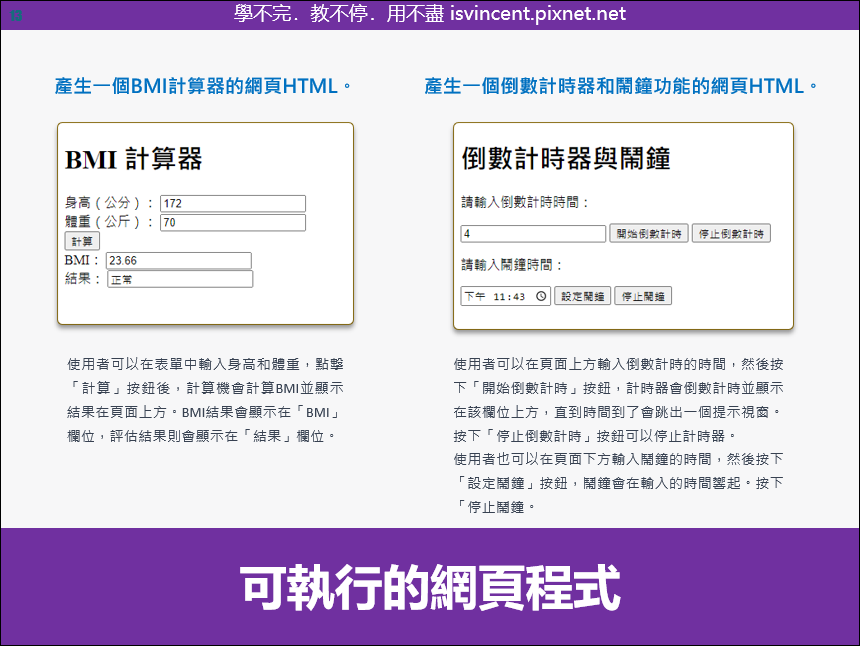Click the blue title 產生一個BMI計算器的網頁HTML
The image size is (860, 646).
pos(202,86)
